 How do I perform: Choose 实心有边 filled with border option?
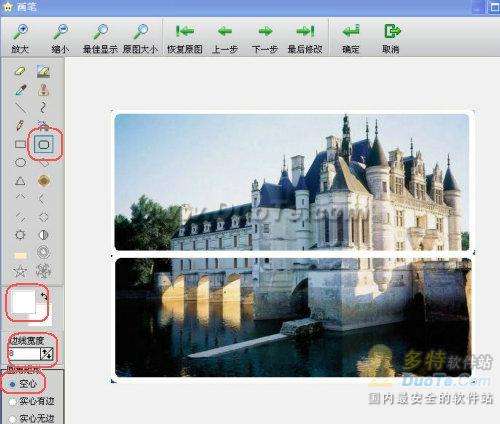point(32,401)
